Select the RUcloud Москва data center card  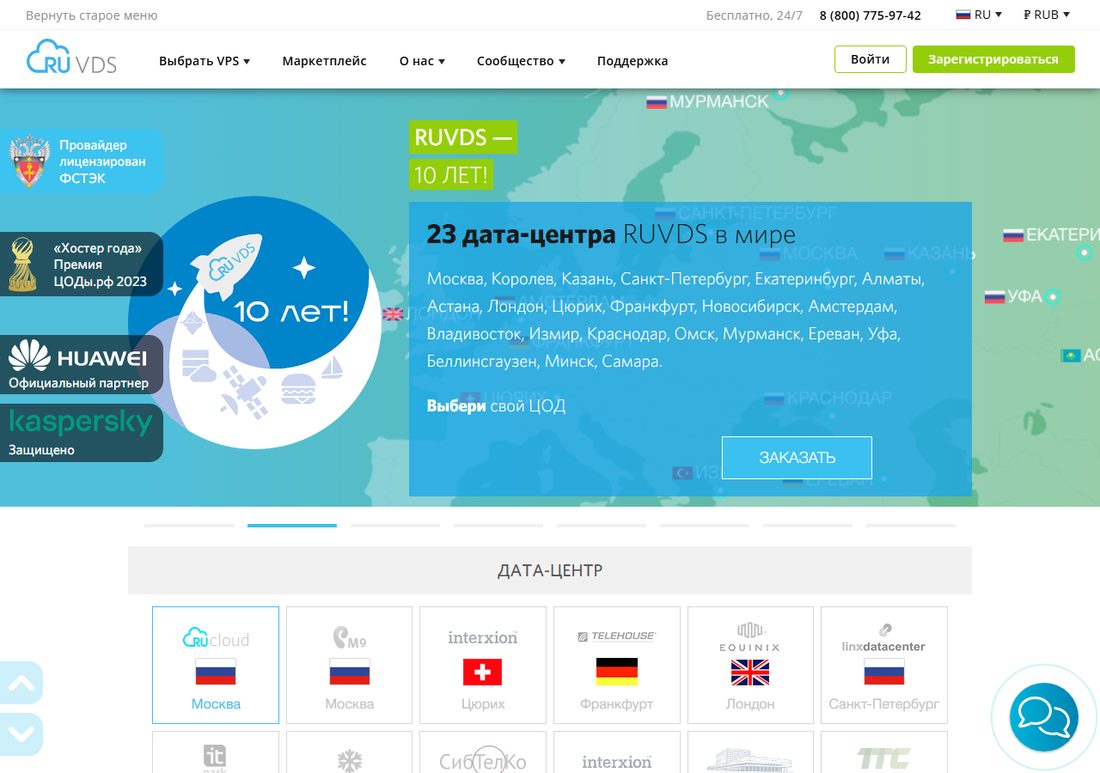click(x=215, y=665)
